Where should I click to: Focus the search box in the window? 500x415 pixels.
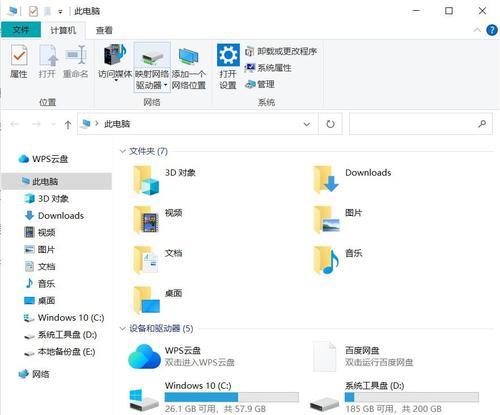421,124
